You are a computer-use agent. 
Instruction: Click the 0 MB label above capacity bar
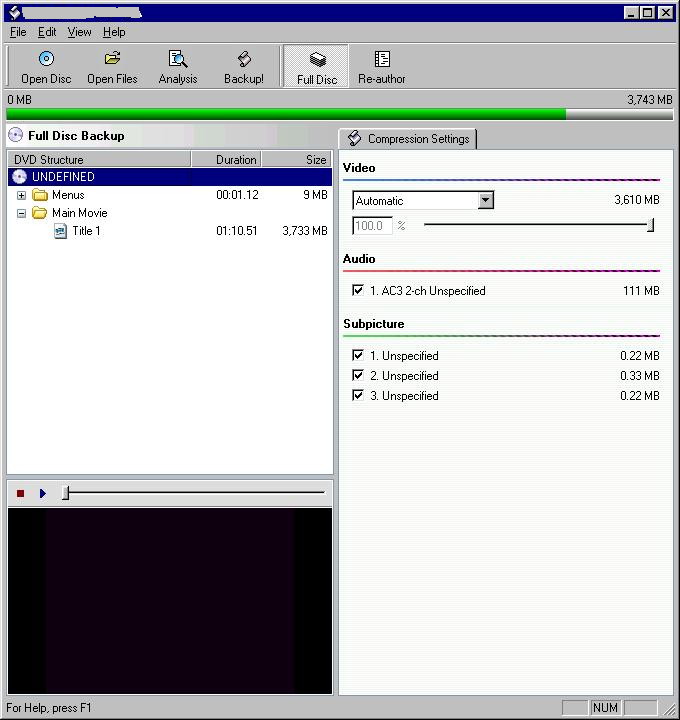click(x=19, y=100)
